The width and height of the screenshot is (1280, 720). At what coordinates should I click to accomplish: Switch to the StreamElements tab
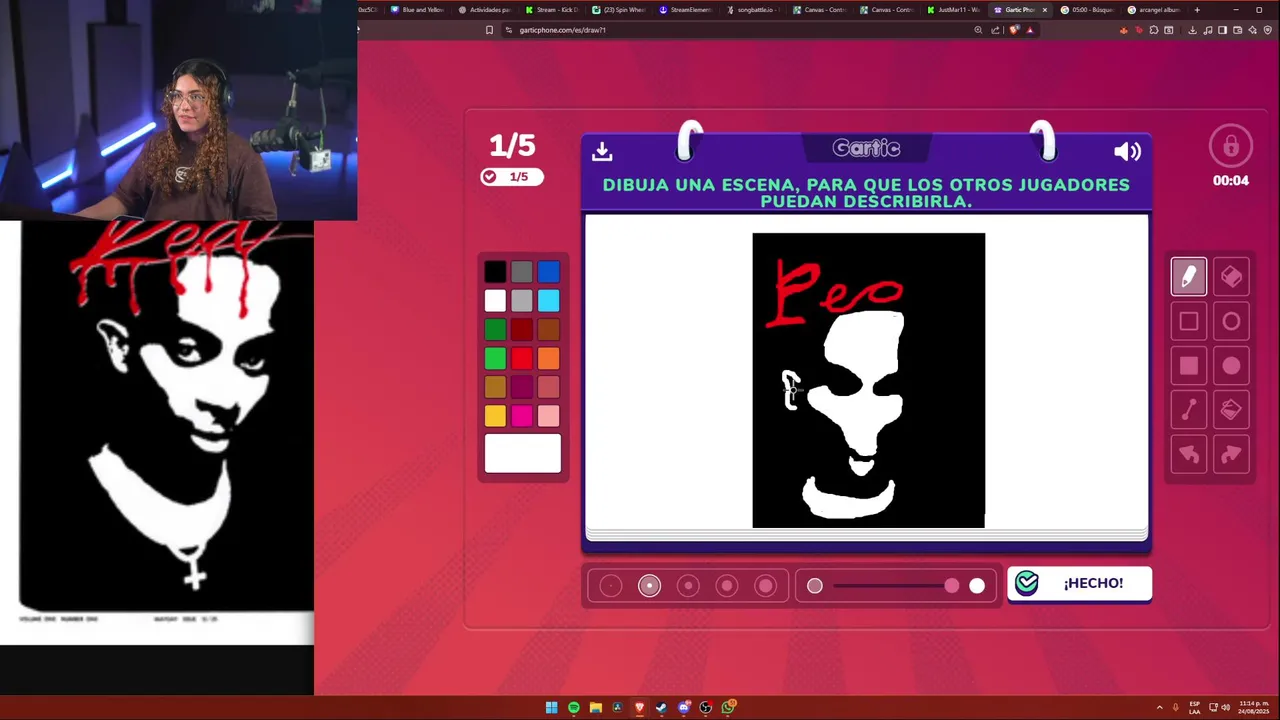click(x=685, y=10)
